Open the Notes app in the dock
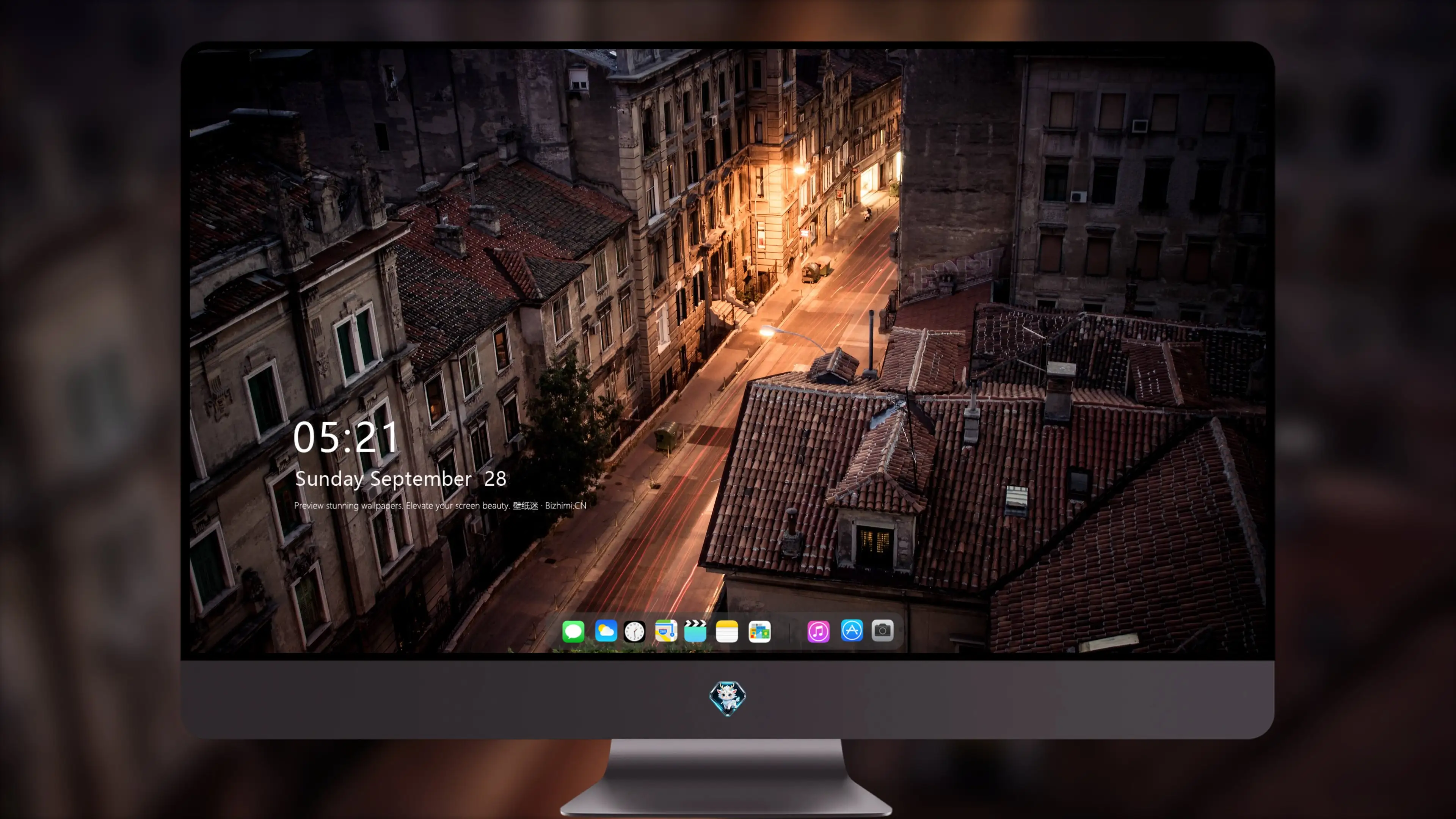The image size is (1456, 819). click(x=727, y=631)
